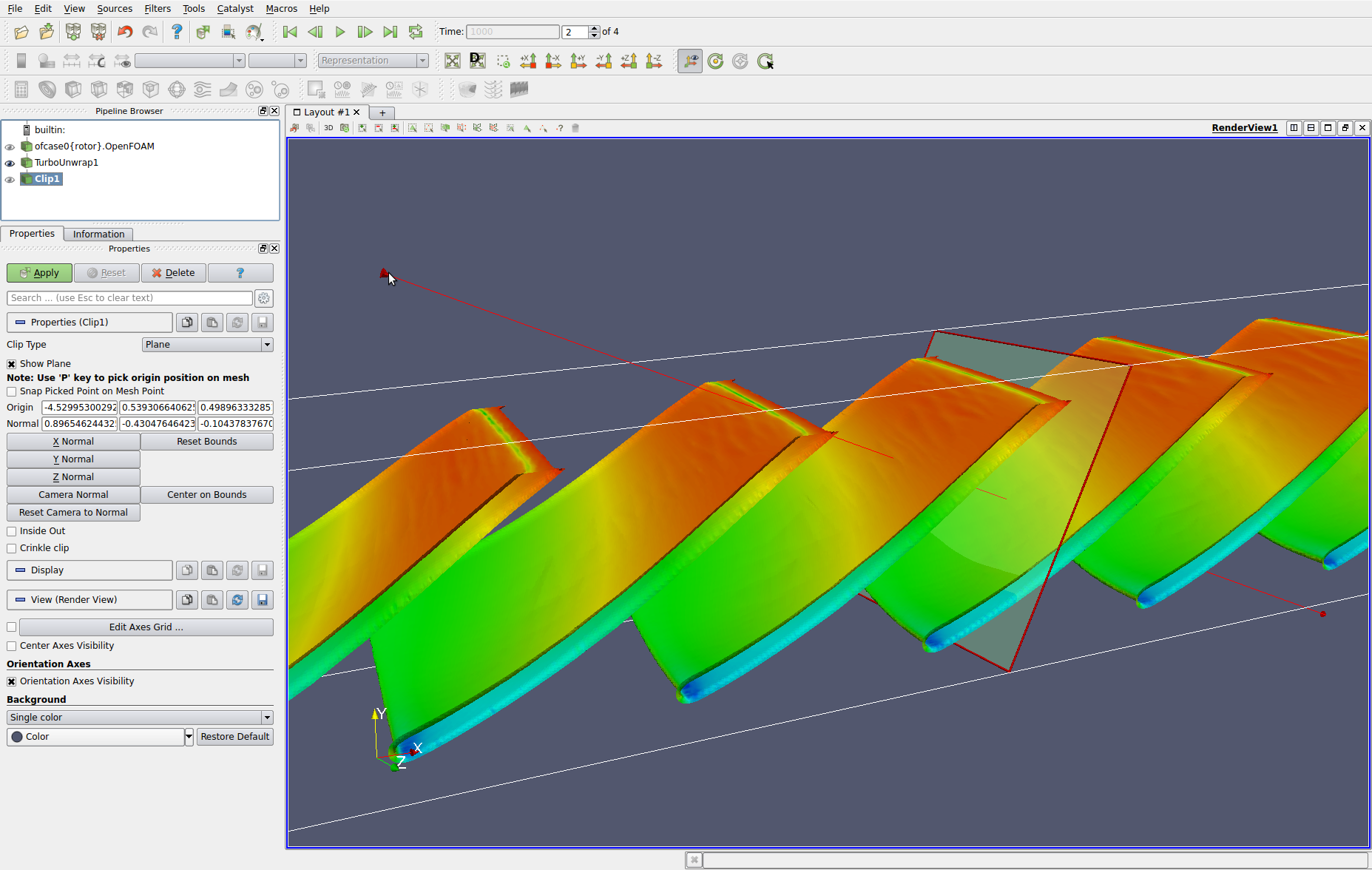Uncheck the Show Plane checkbox
The width and height of the screenshot is (1372, 870).
coord(12,364)
